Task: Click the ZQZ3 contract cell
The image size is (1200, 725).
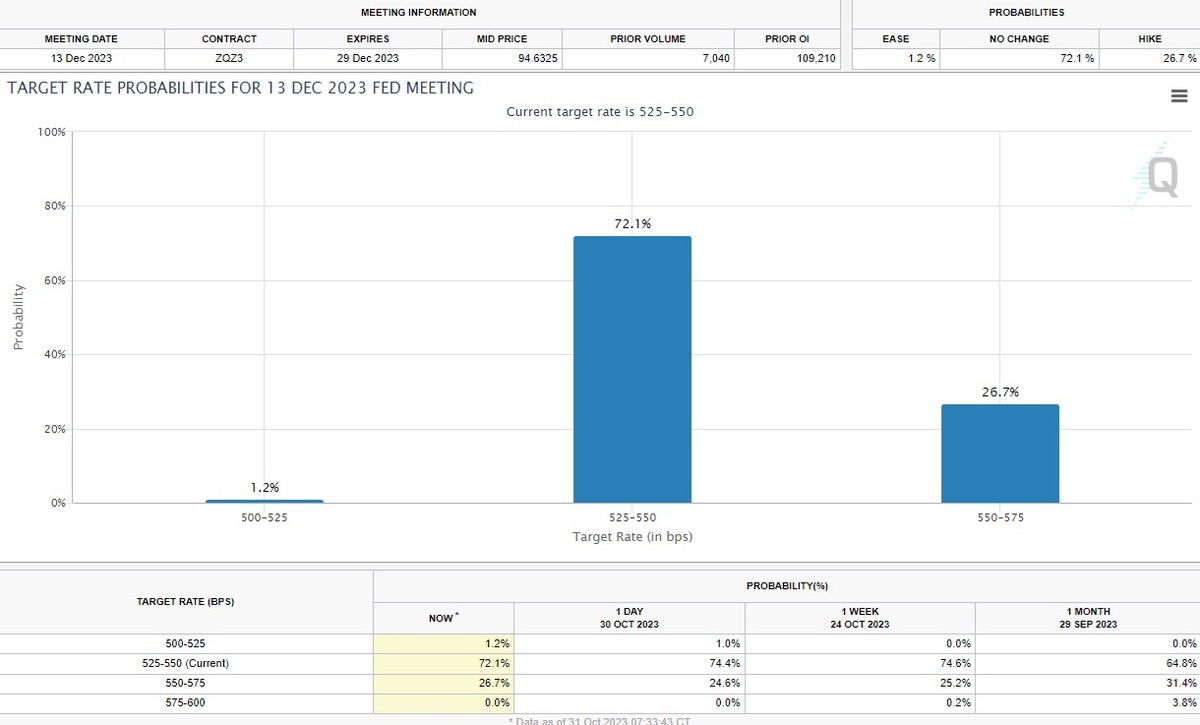Action: [x=229, y=59]
